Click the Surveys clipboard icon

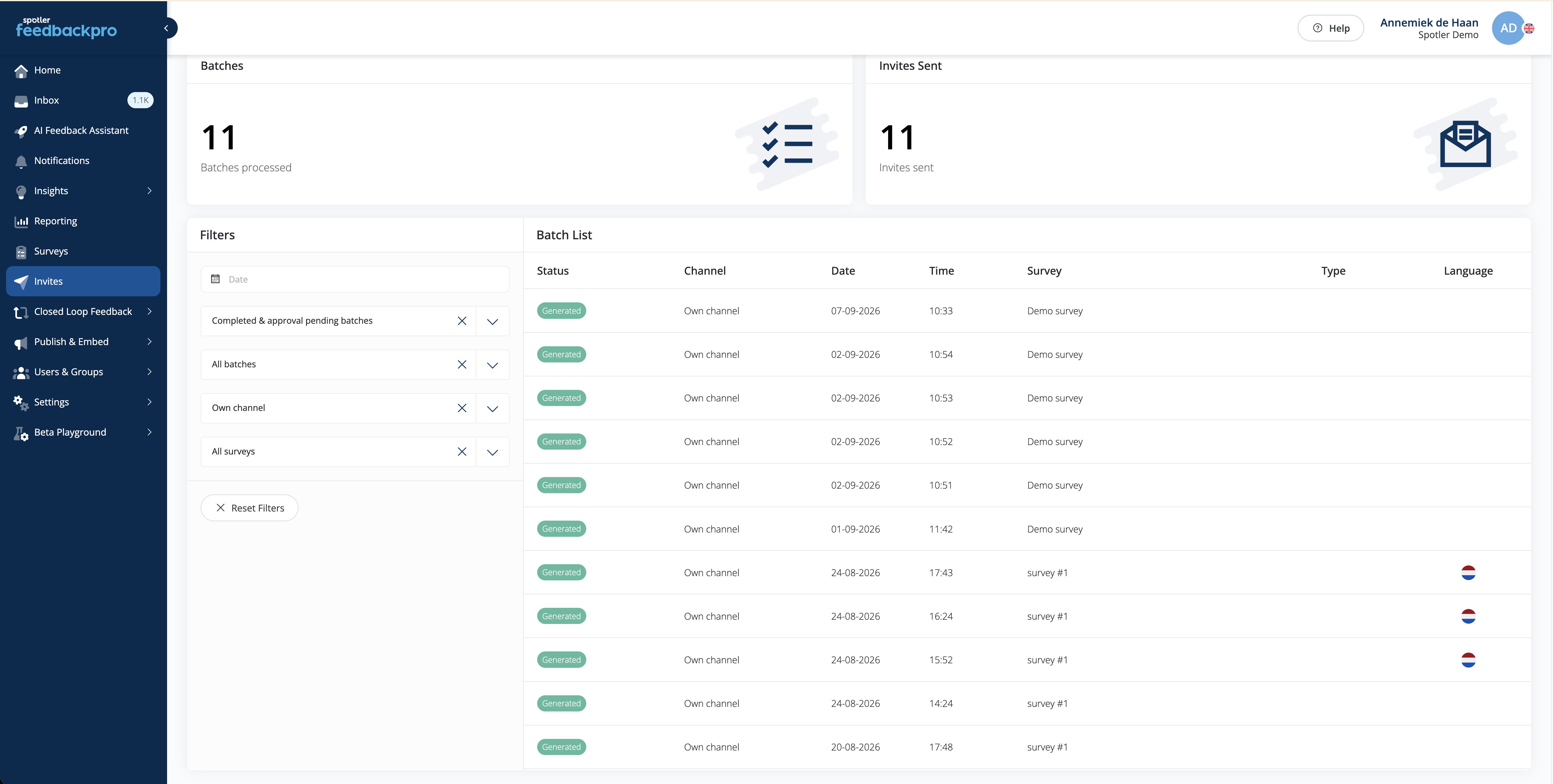[x=21, y=252]
